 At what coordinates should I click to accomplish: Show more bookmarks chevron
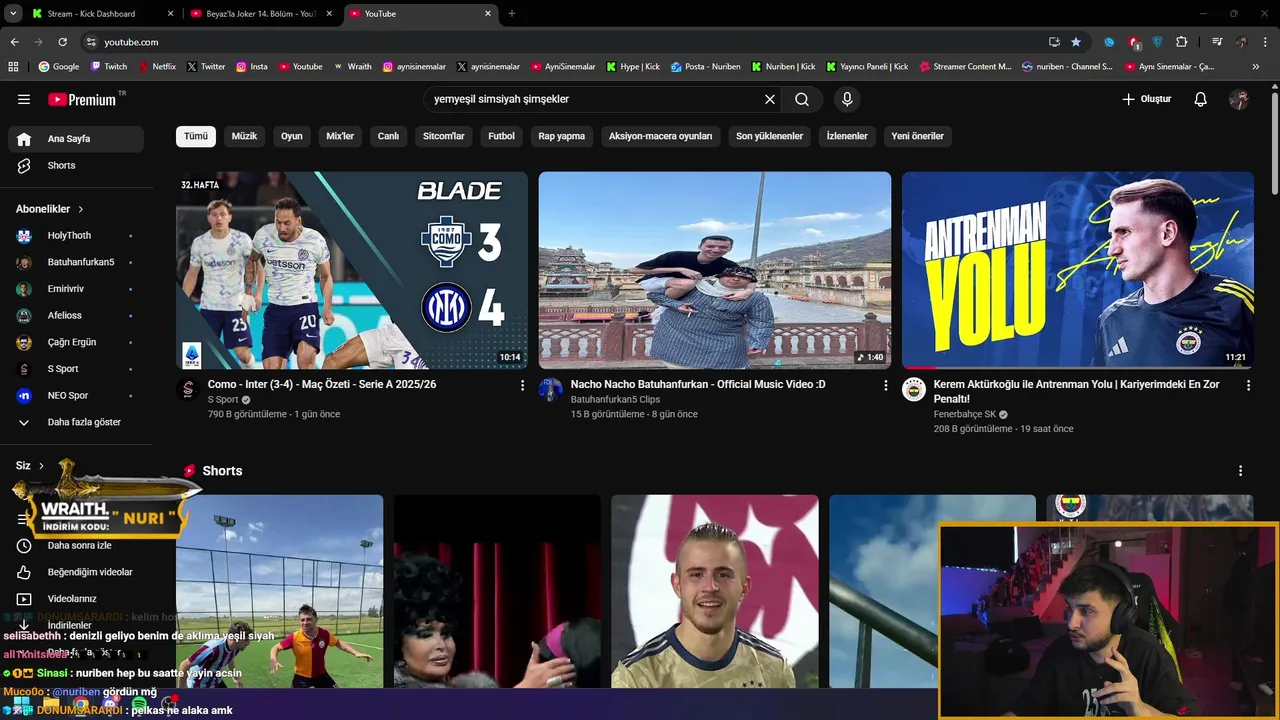(1256, 67)
